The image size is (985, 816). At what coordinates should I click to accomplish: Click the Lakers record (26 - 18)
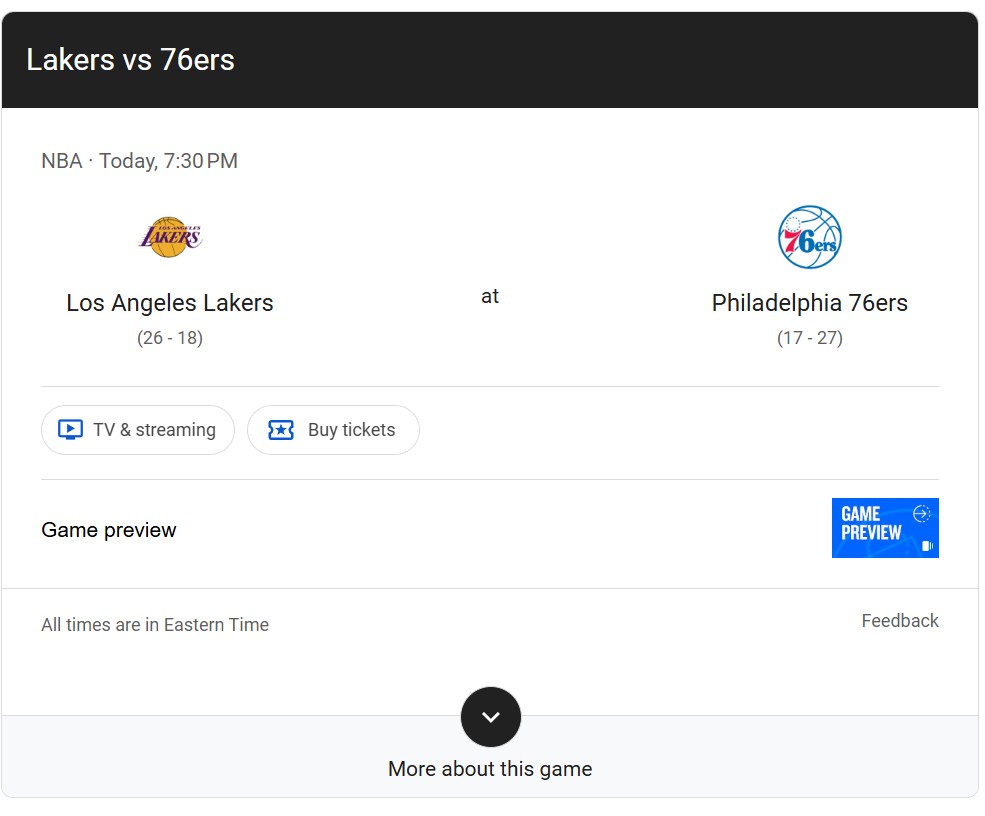coord(170,338)
